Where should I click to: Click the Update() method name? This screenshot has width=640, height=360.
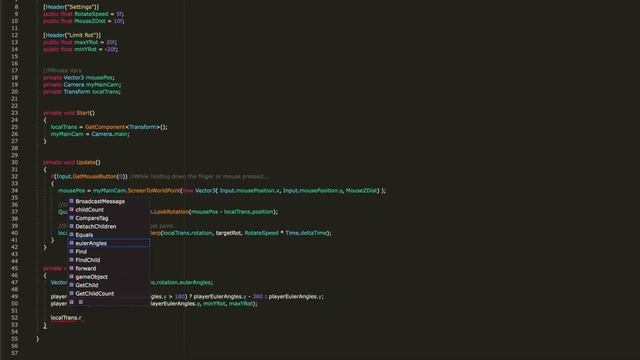click(88, 162)
